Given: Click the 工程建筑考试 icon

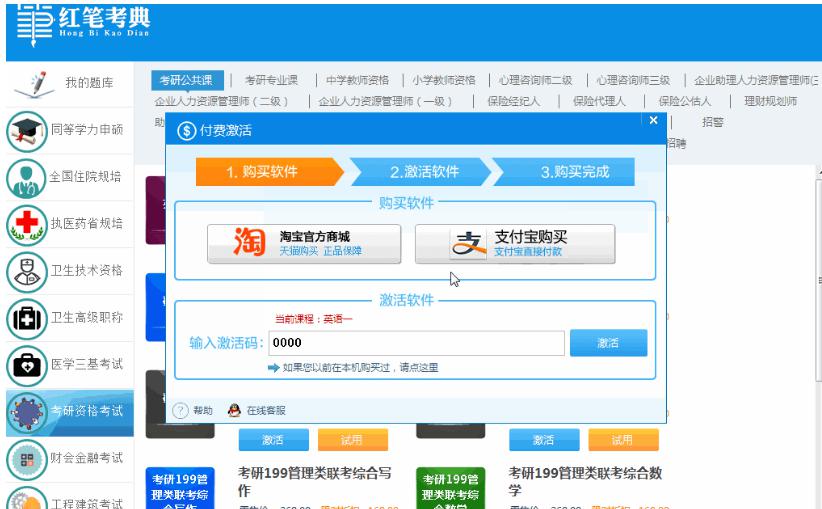Looking at the screenshot, I should click(27, 498).
